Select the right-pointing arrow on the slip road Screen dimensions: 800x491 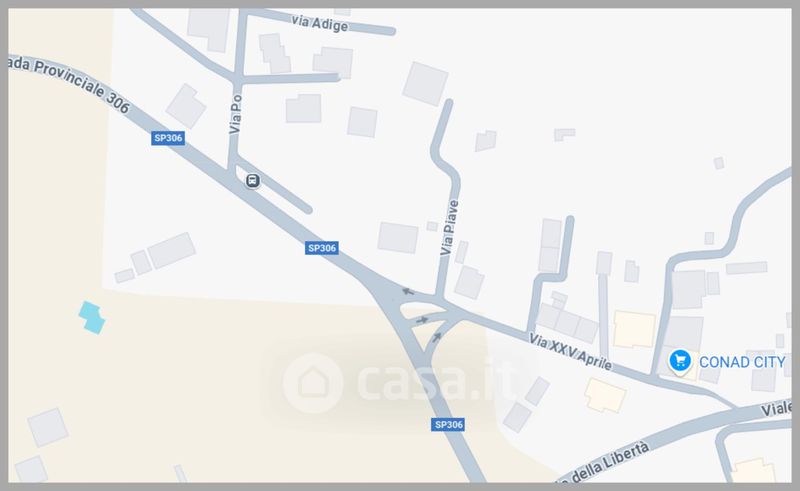[x=422, y=320]
